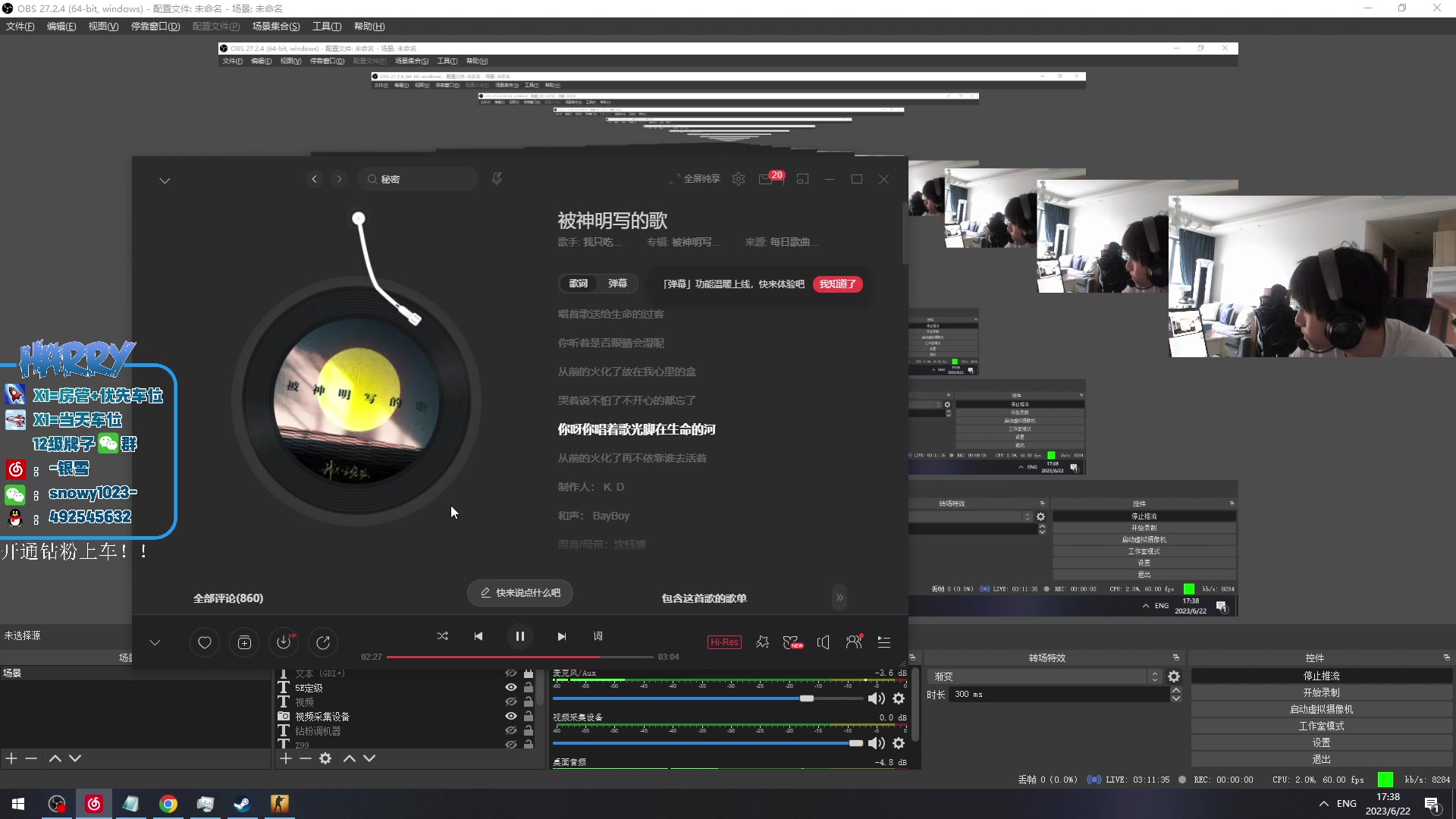The width and height of the screenshot is (1456, 819).
Task: Open 视频采集设备 audio settings gear
Action: click(899, 743)
